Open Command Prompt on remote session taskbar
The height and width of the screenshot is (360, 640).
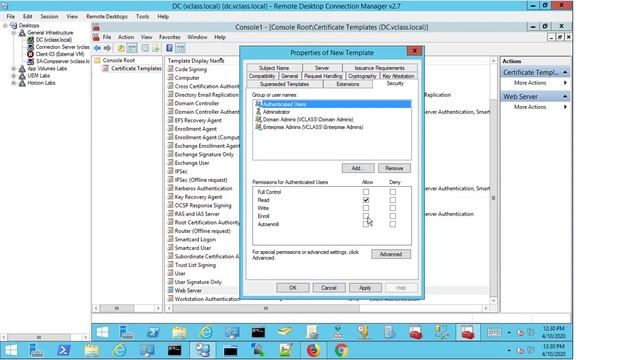click(x=258, y=333)
